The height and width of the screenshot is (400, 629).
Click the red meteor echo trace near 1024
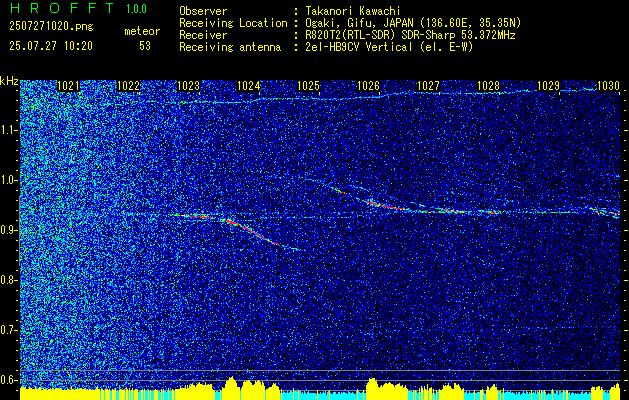[x=251, y=231]
